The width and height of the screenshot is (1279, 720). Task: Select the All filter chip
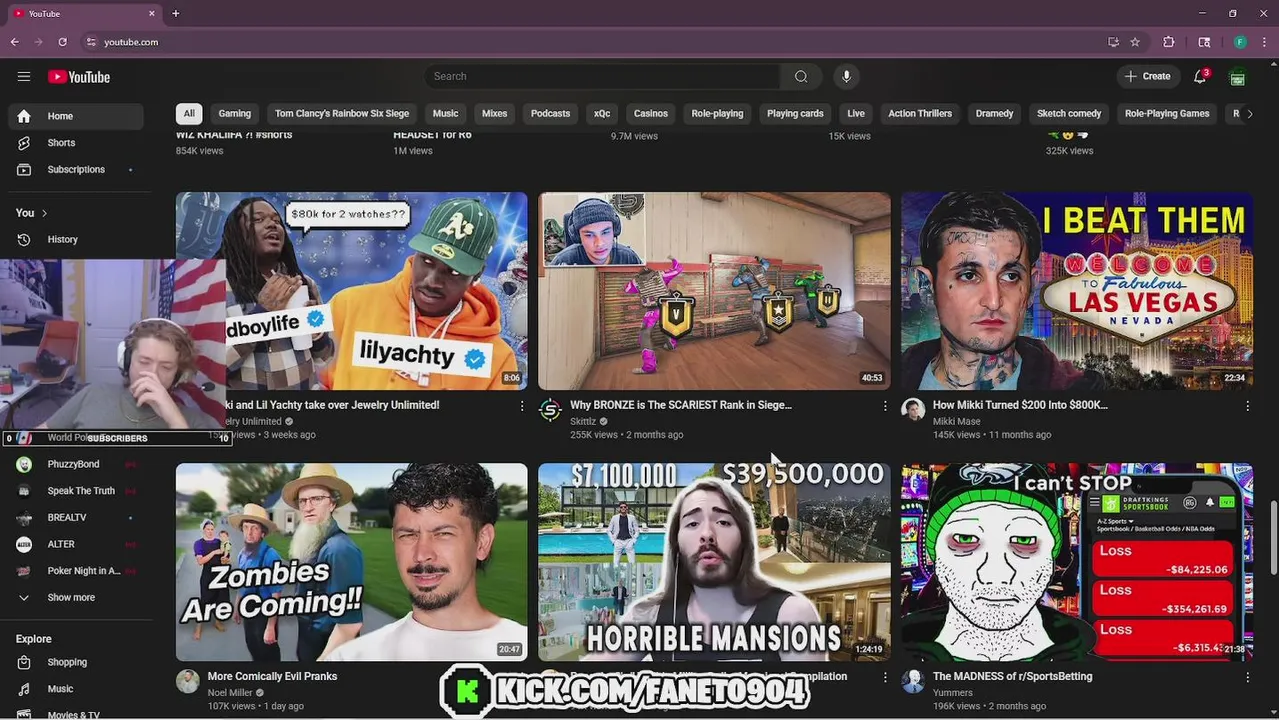coord(189,114)
